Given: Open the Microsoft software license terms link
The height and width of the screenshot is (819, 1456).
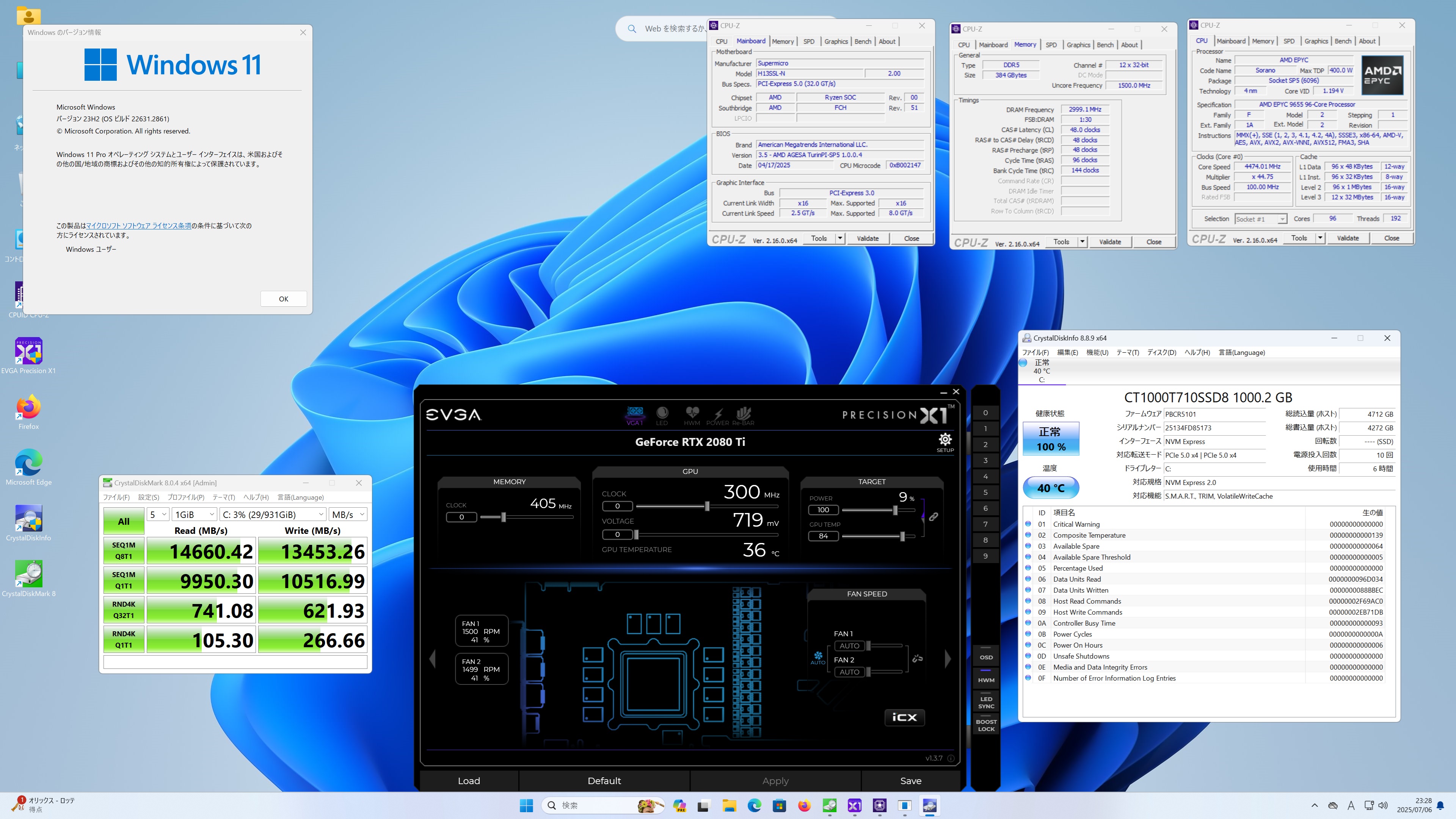Looking at the screenshot, I should point(138,226).
